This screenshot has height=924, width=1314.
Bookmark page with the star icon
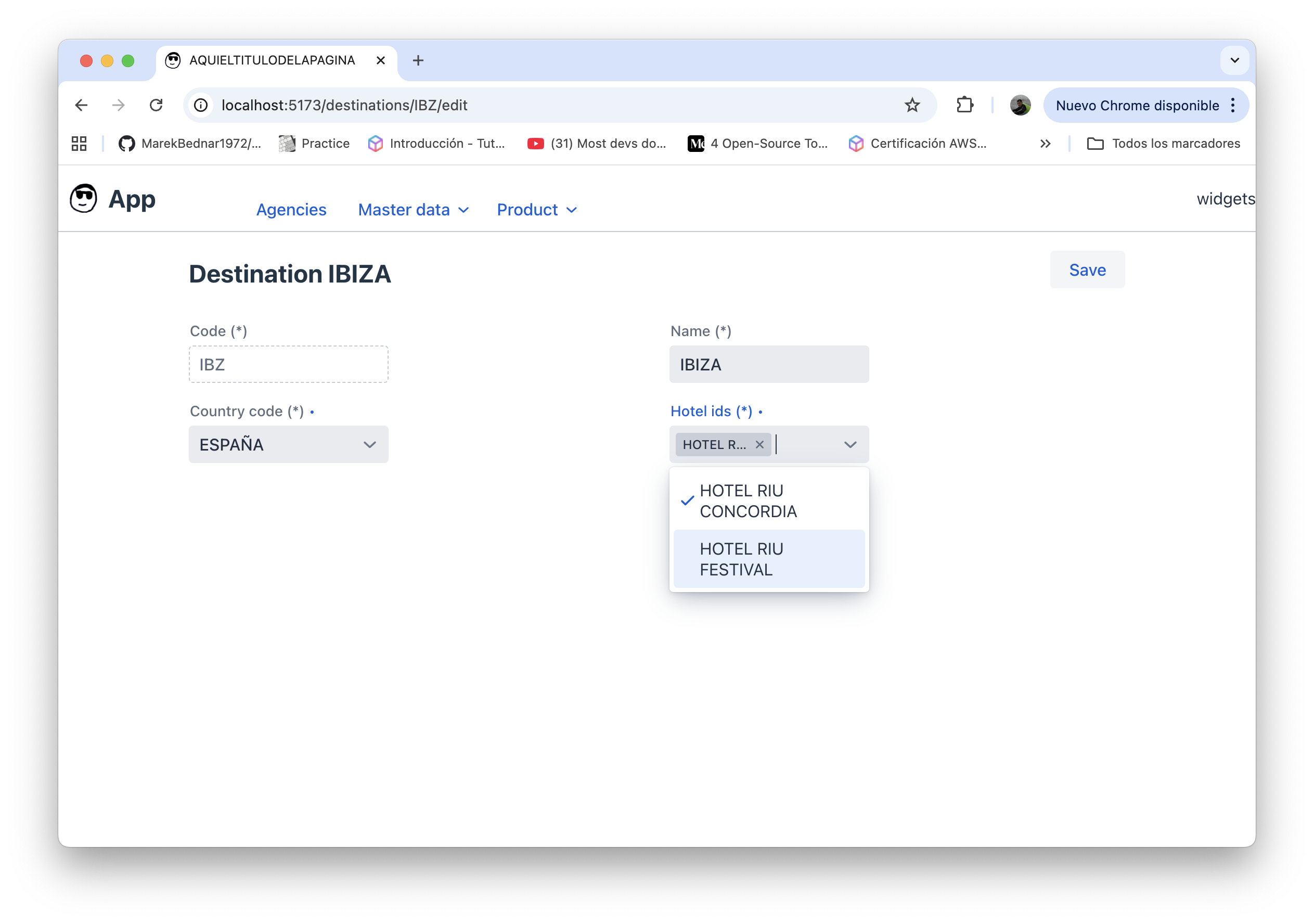pos(912,105)
